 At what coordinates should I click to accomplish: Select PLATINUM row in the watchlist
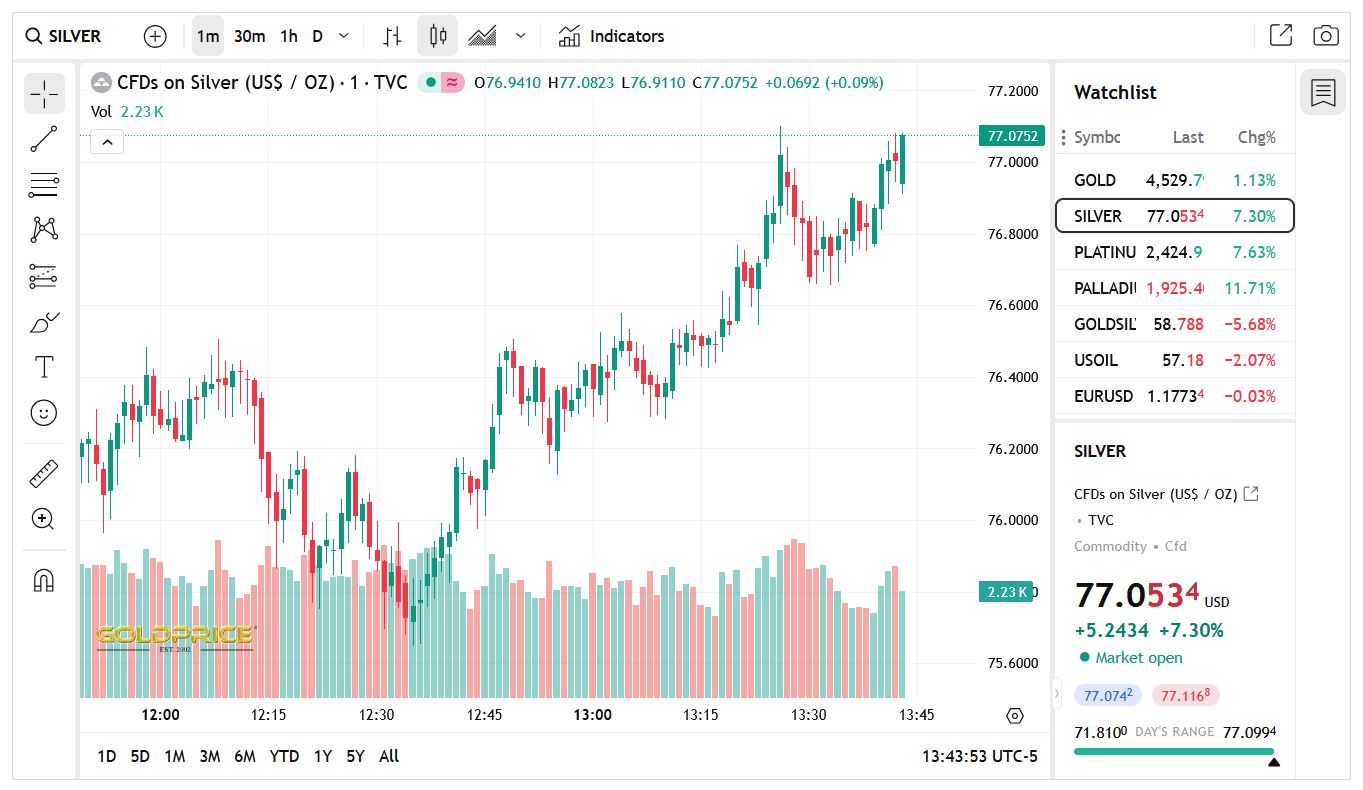coord(1175,252)
